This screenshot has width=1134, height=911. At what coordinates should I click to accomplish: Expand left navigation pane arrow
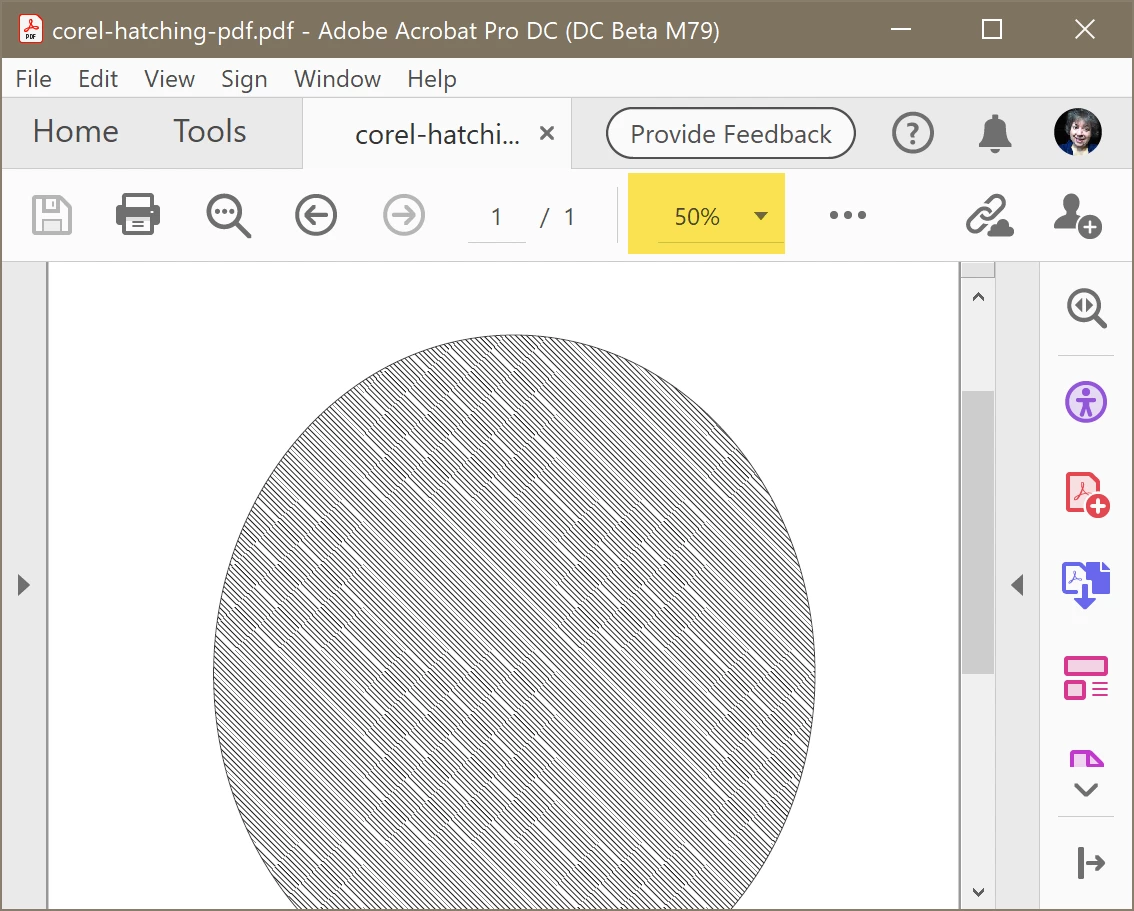pyautogui.click(x=24, y=585)
